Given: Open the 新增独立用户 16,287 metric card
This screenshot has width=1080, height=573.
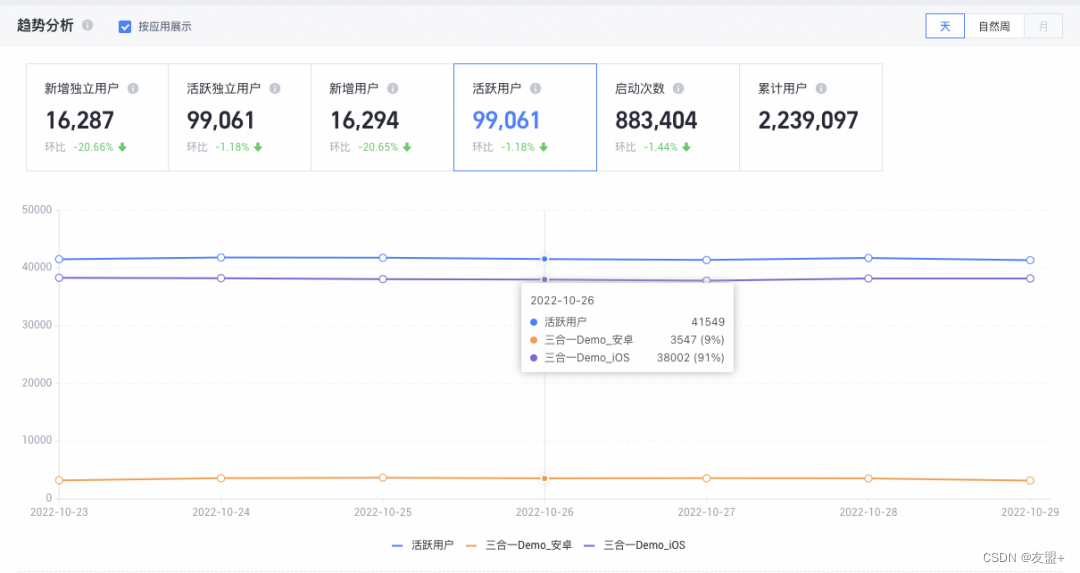Looking at the screenshot, I should (x=97, y=117).
